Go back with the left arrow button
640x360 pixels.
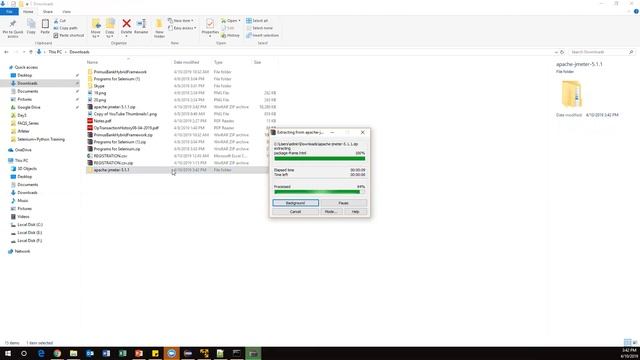6,52
